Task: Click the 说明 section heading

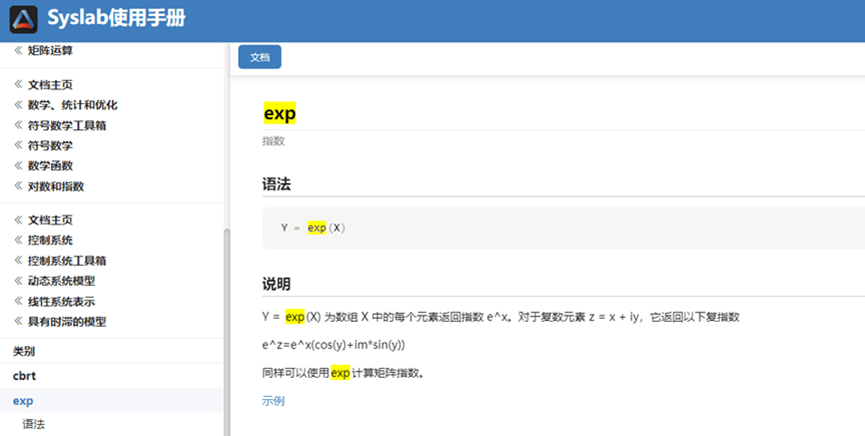Action: point(276,284)
